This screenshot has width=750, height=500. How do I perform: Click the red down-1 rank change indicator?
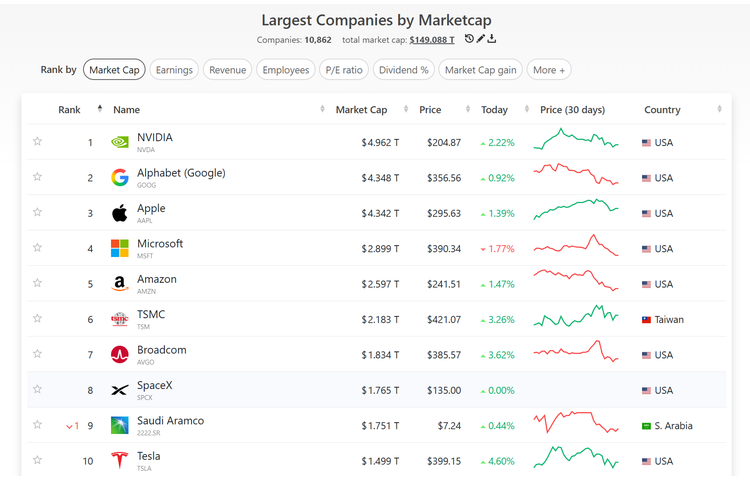pyautogui.click(x=72, y=426)
